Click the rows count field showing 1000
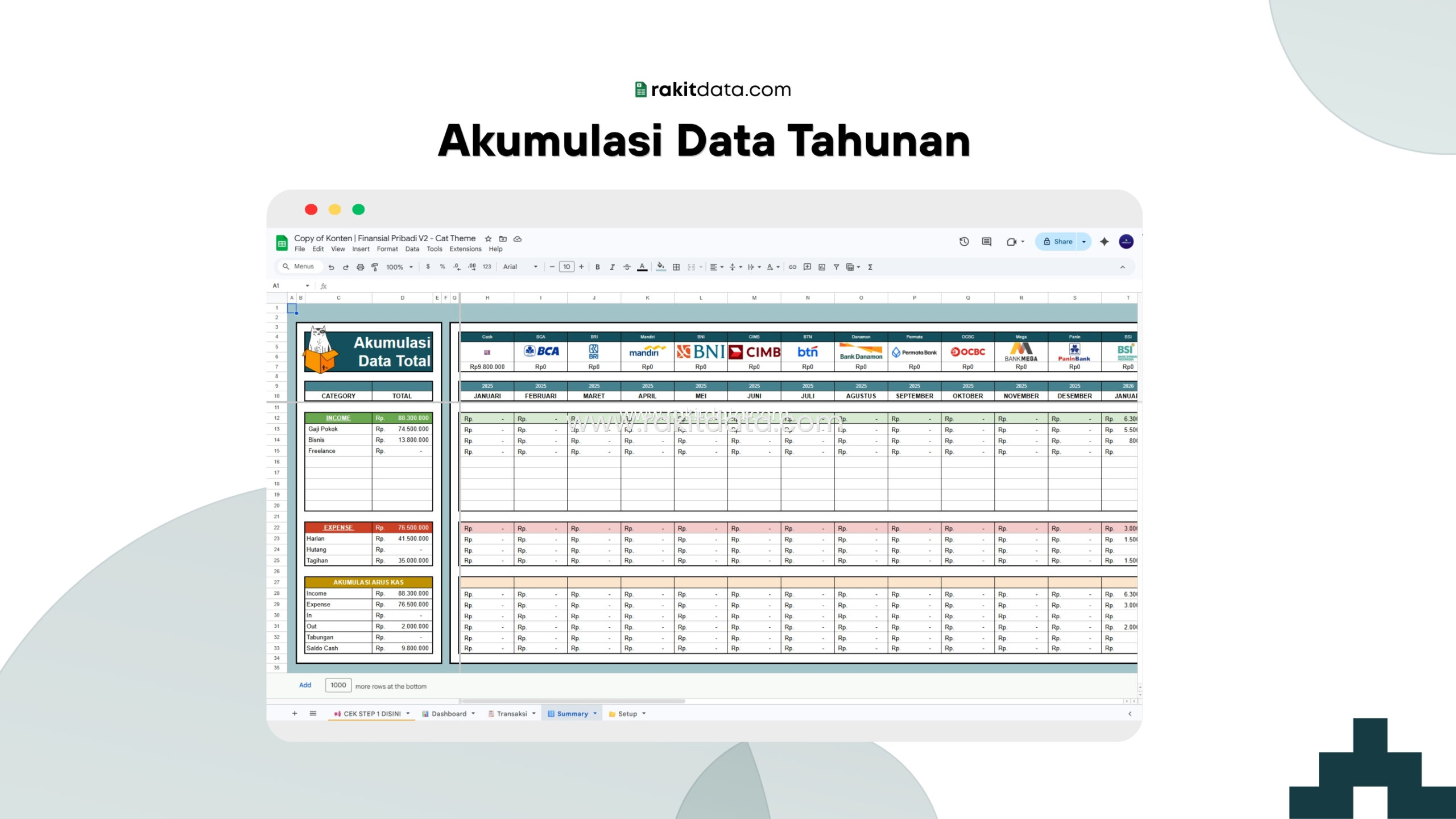The image size is (1456, 819). (338, 685)
